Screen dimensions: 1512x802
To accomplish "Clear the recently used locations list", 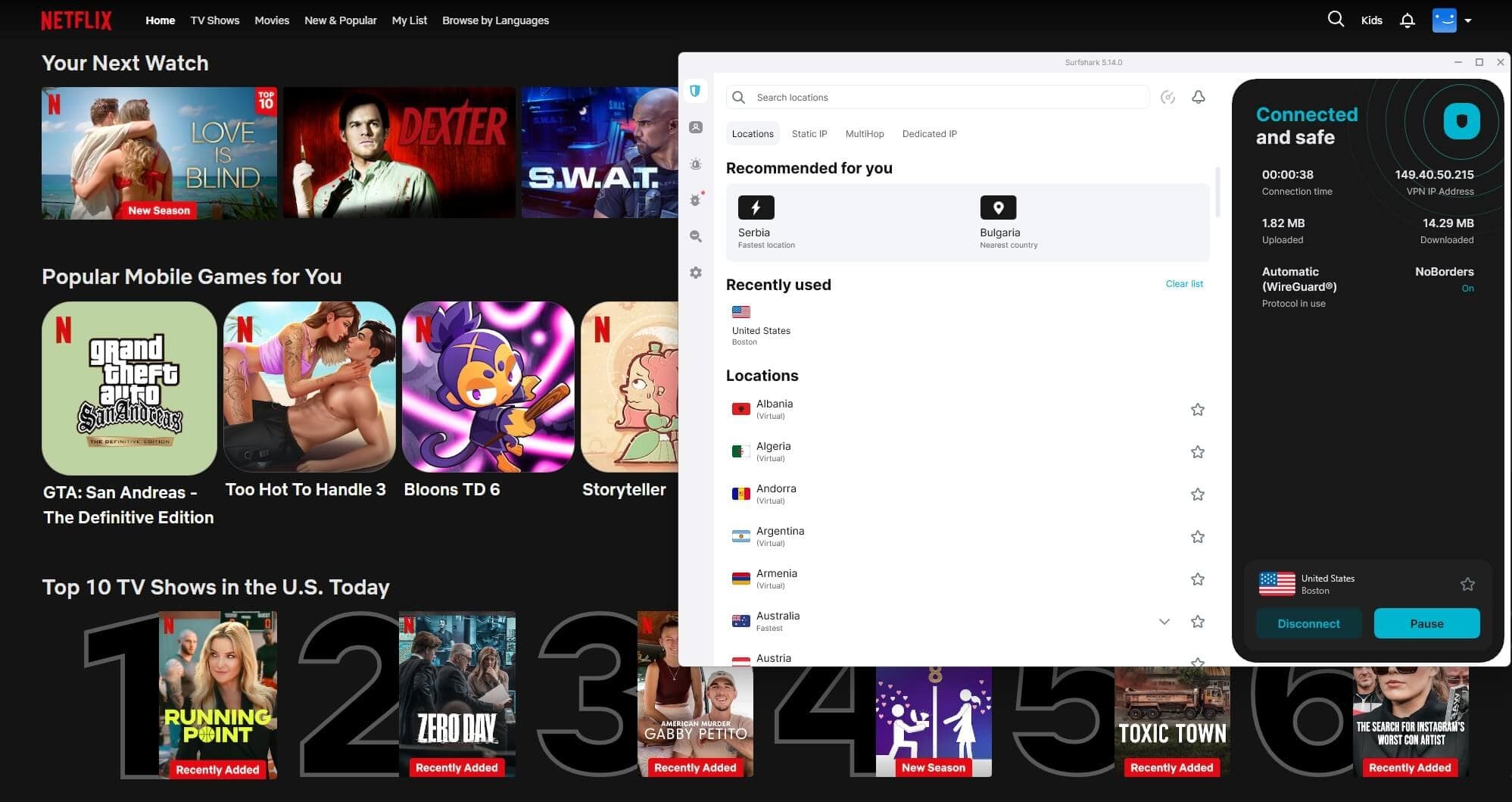I will 1183,283.
